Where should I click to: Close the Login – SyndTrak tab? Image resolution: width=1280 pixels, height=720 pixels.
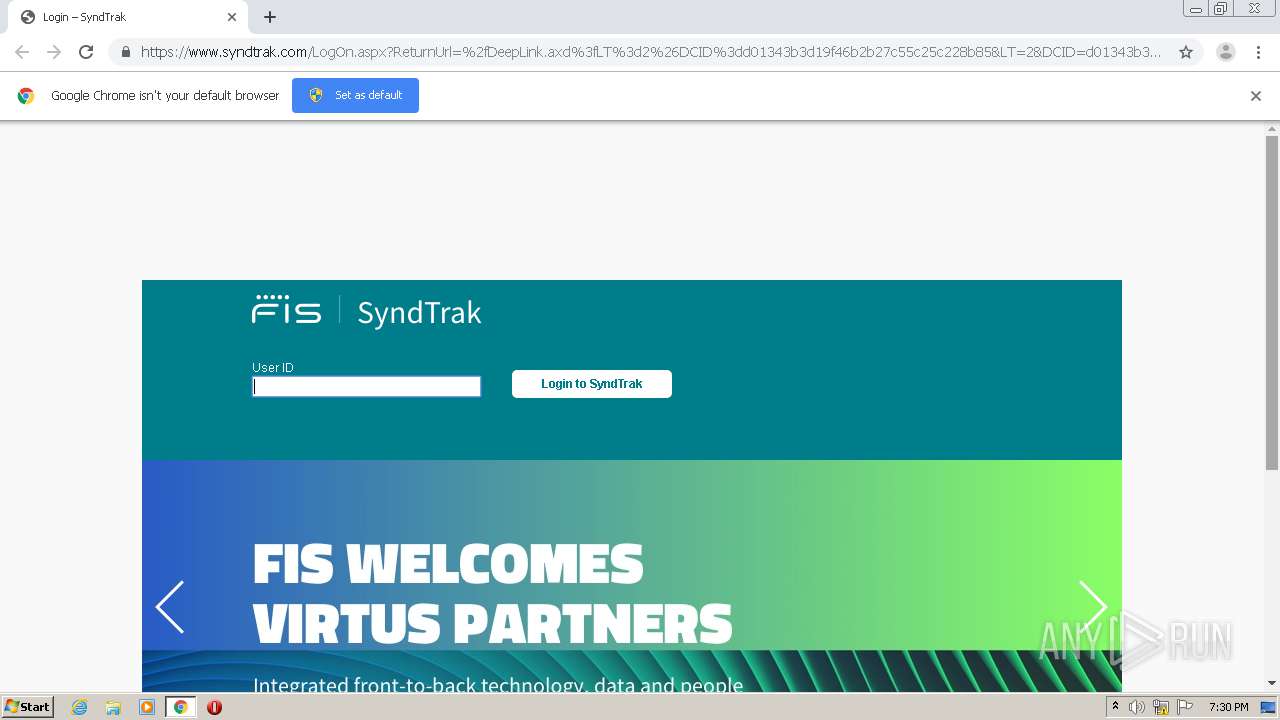point(232,17)
